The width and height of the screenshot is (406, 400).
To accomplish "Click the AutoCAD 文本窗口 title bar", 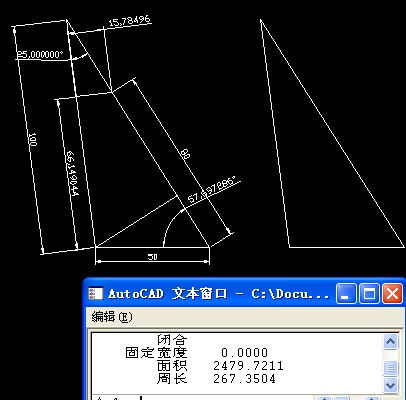I will click(243, 294).
